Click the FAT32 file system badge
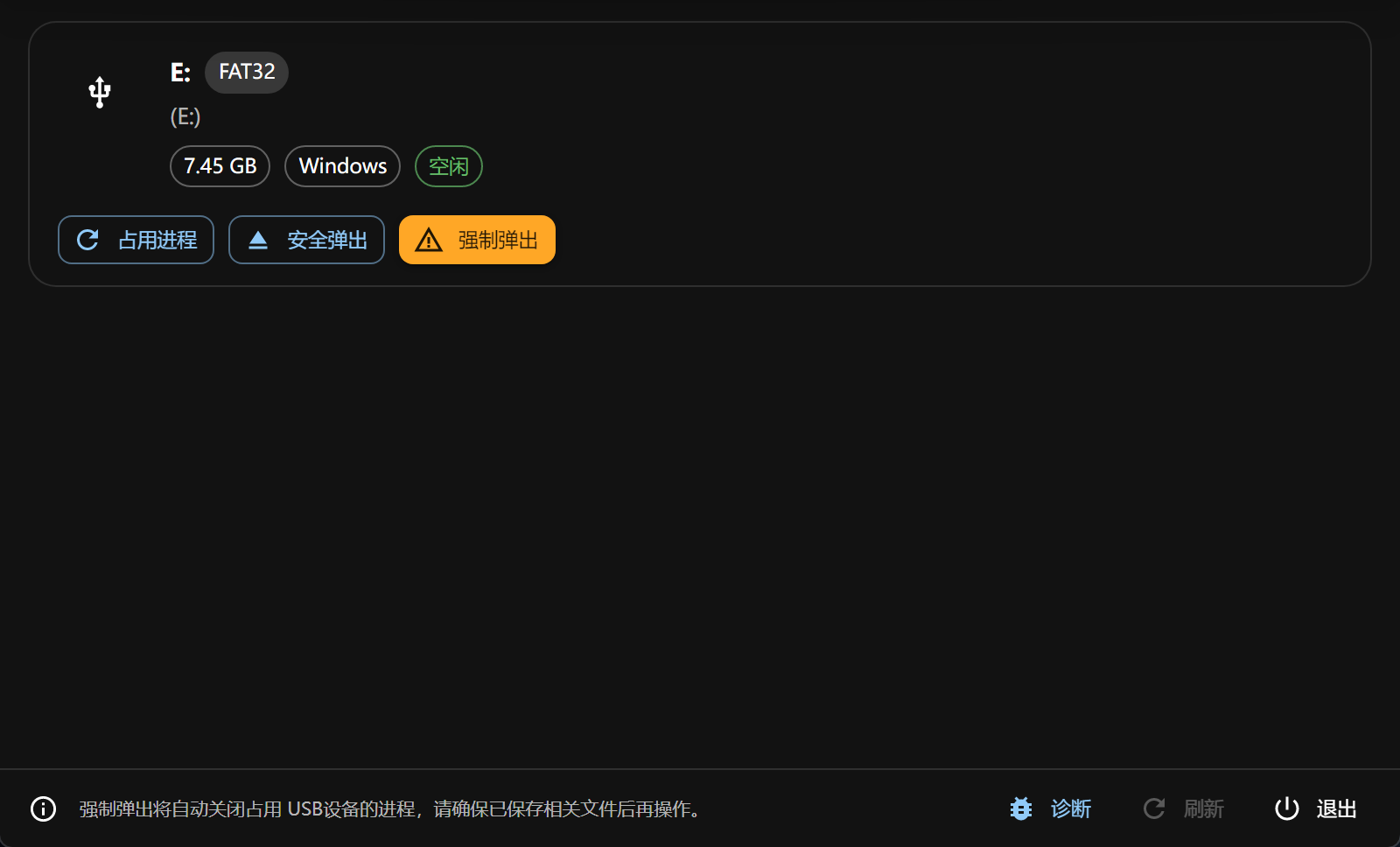Screen dimensions: 1400x847 pyautogui.click(x=247, y=72)
